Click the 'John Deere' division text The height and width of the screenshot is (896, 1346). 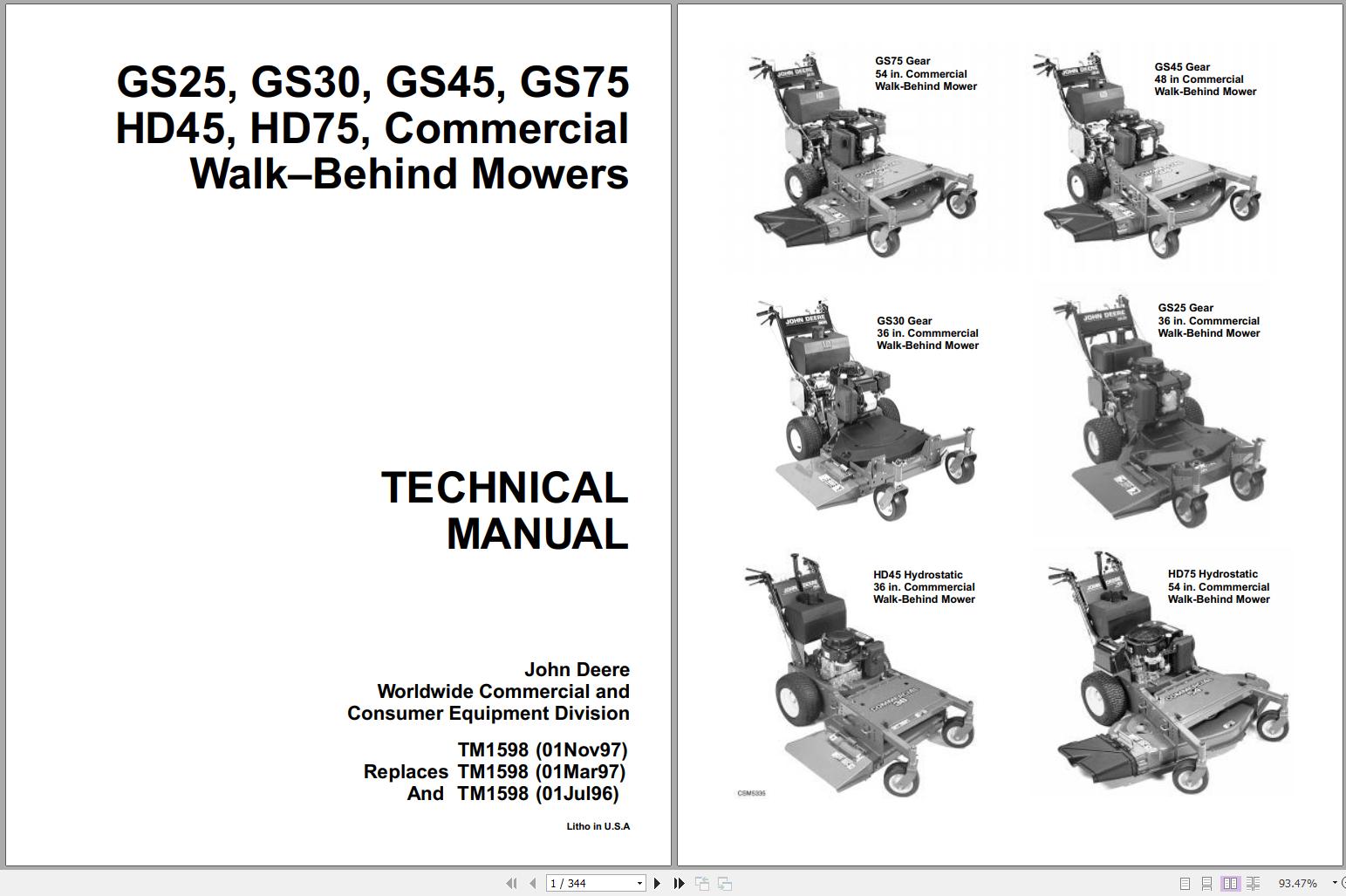tap(577, 670)
